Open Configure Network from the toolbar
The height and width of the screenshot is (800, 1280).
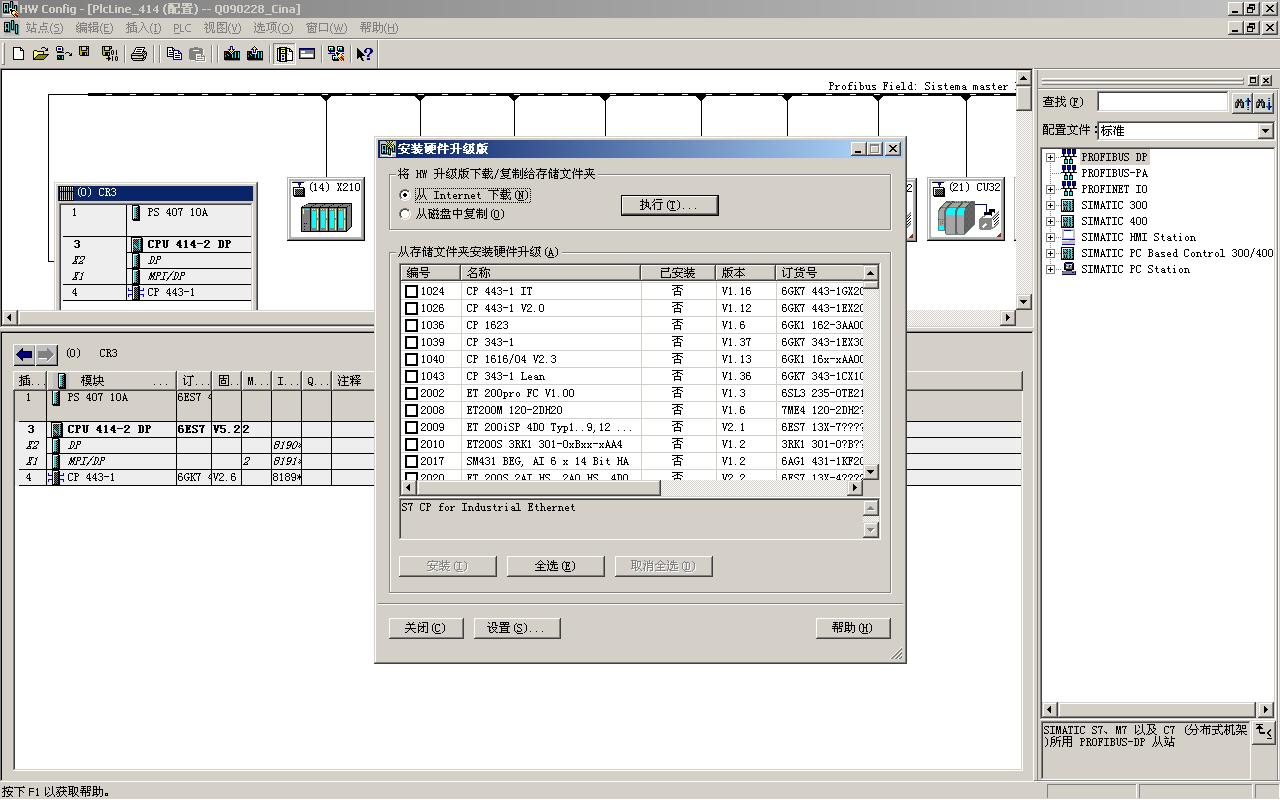coord(336,54)
